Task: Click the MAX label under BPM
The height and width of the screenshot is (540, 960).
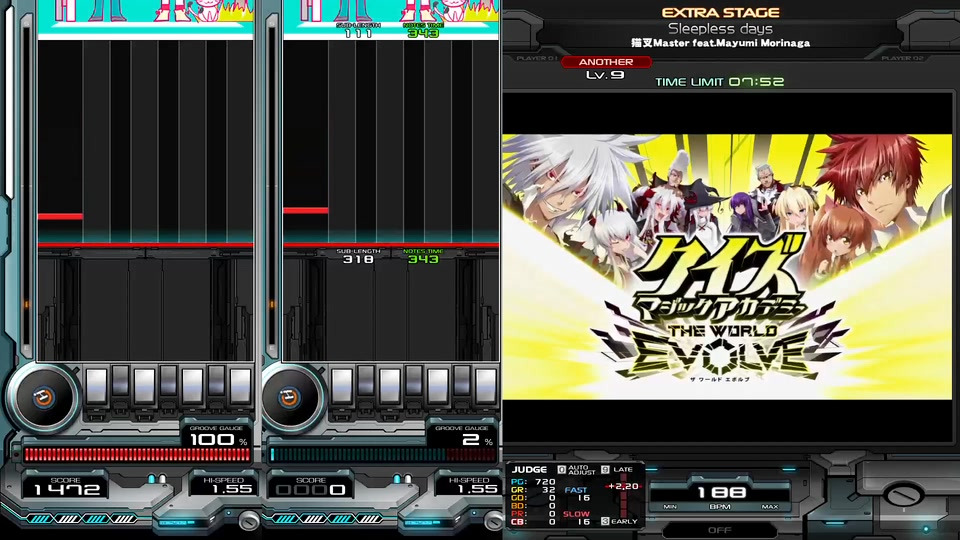Action: coord(770,507)
